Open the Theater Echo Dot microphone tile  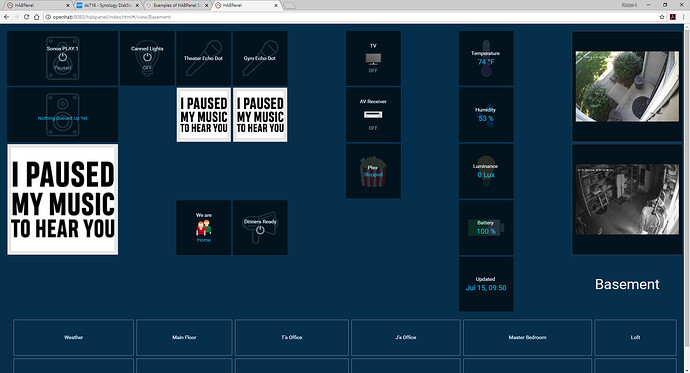click(x=203, y=58)
